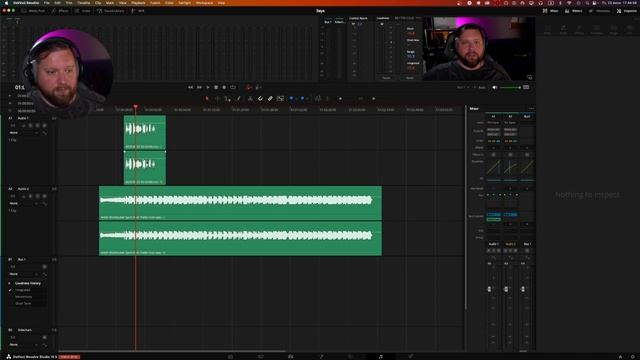The height and width of the screenshot is (360, 640).
Task: Toggle the Integrated loudness checkbox
Action: [11, 290]
